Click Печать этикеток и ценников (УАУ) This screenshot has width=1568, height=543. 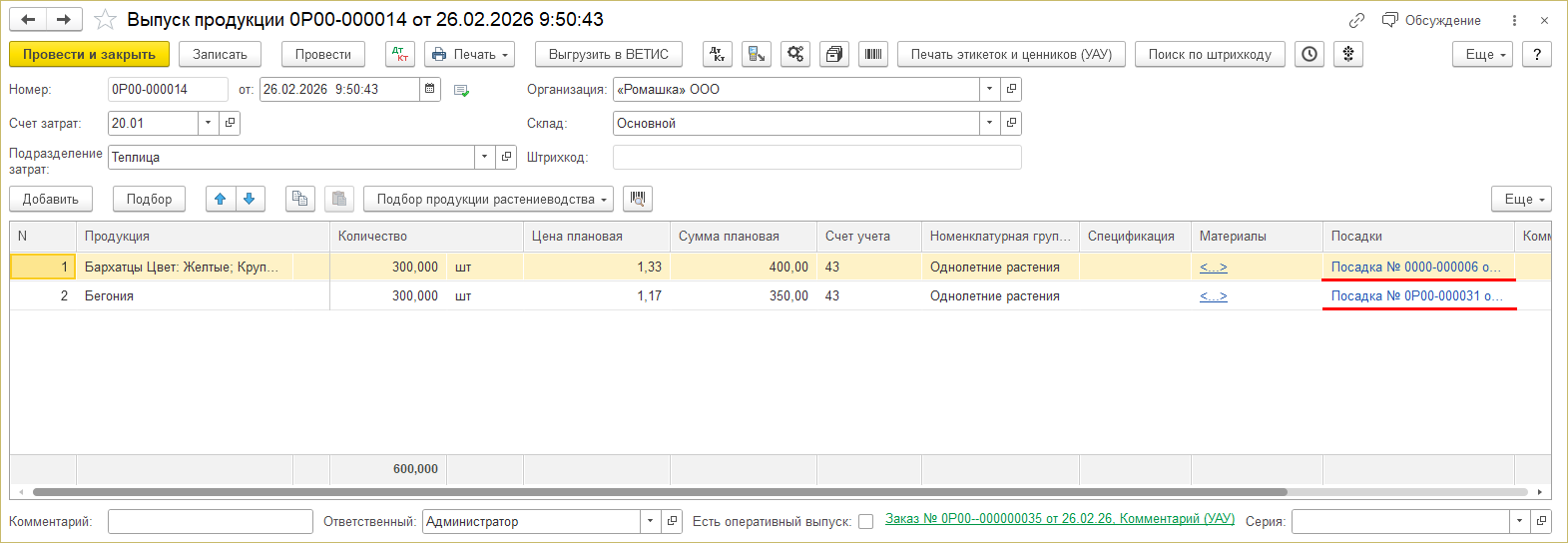coord(1011,54)
